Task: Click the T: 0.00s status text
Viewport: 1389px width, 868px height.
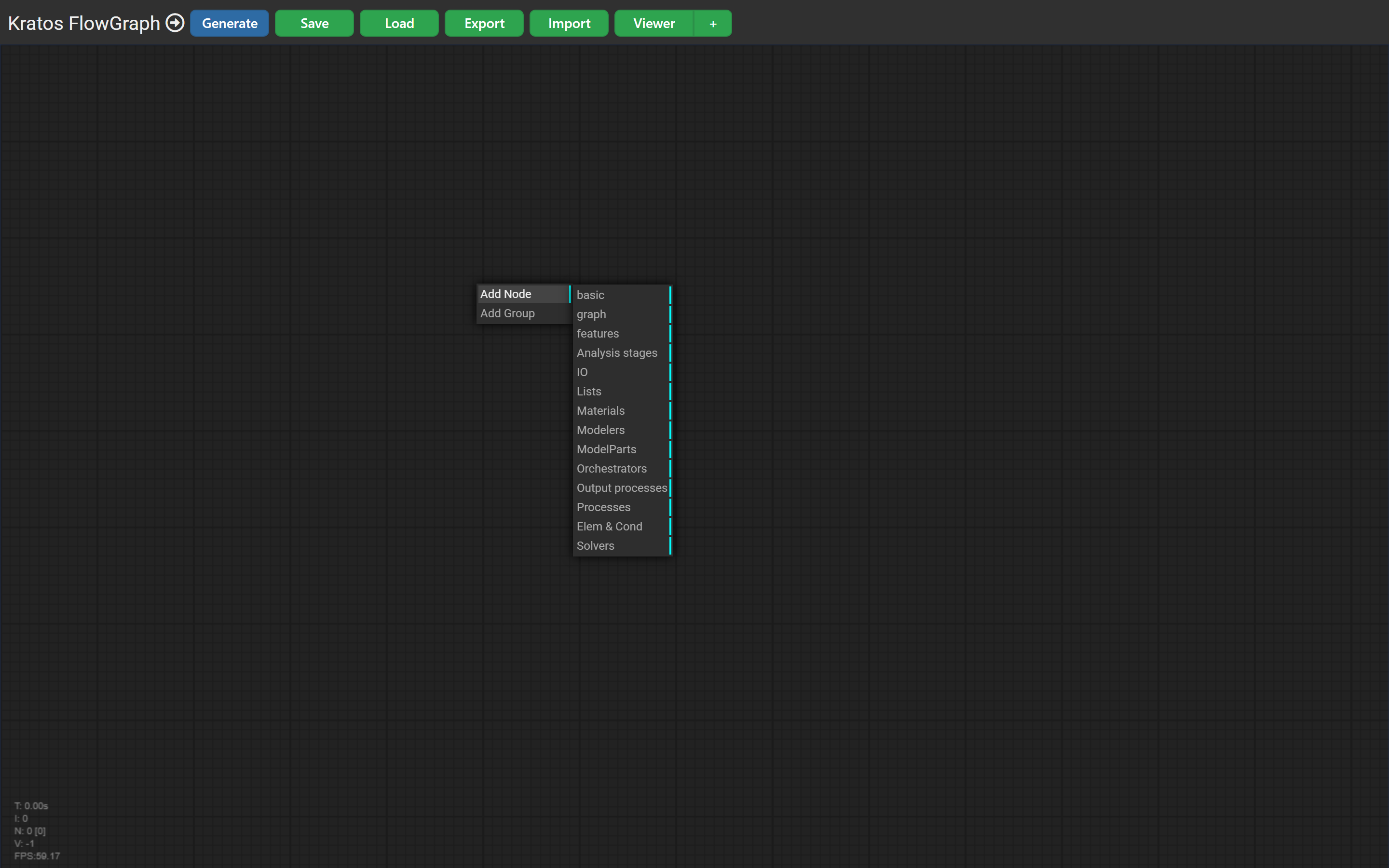Action: [x=31, y=806]
